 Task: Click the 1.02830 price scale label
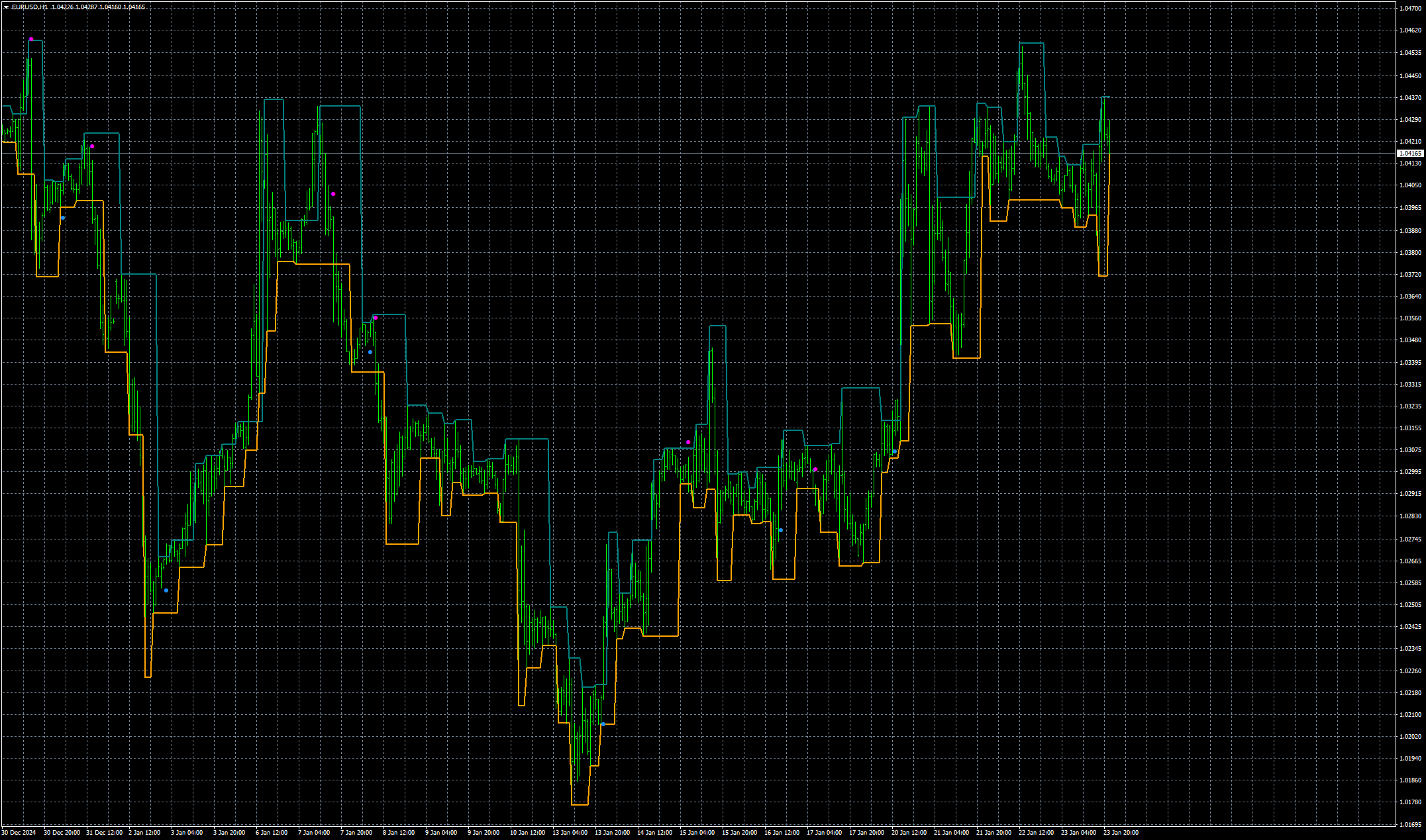pyautogui.click(x=1411, y=516)
